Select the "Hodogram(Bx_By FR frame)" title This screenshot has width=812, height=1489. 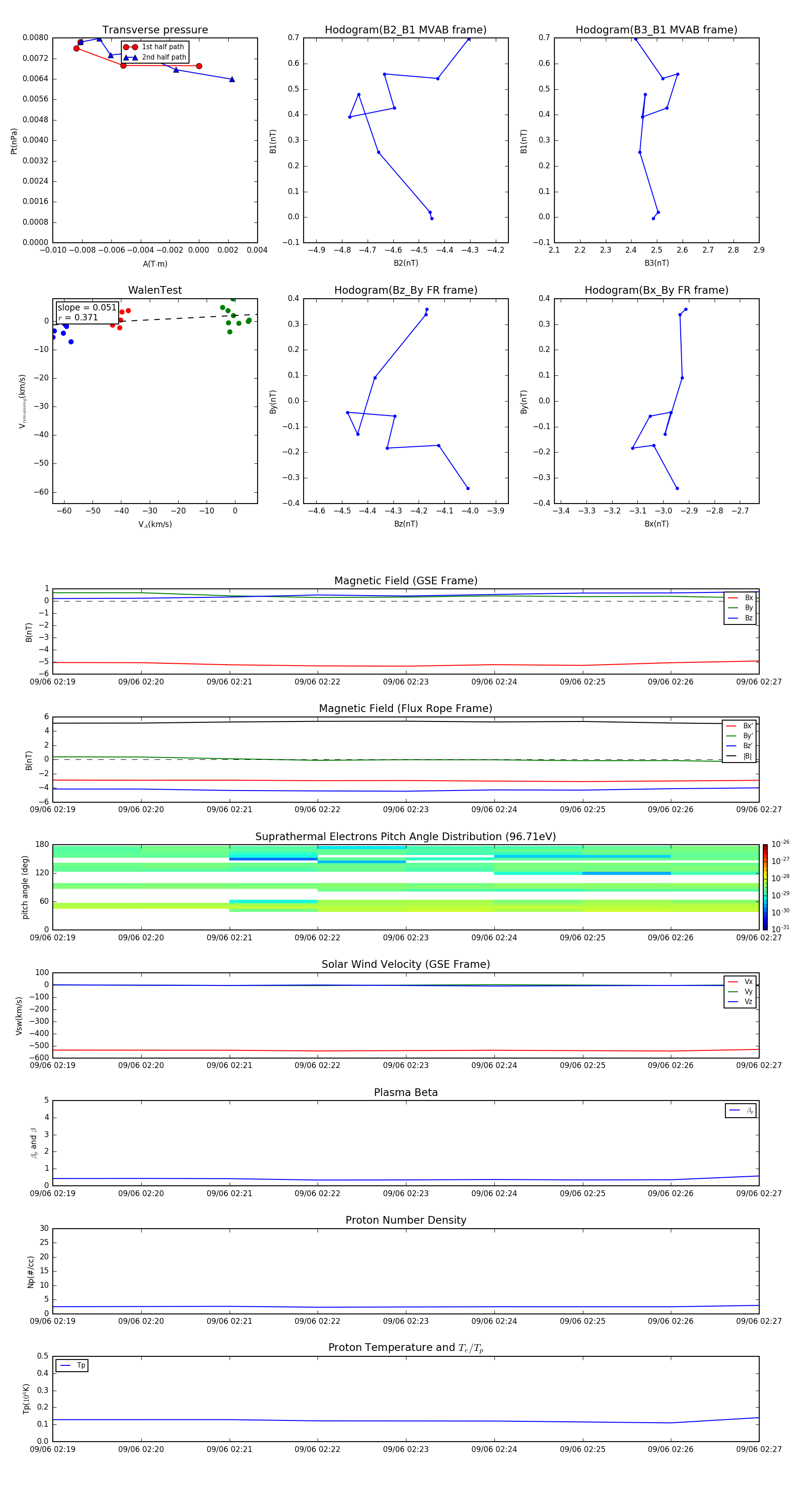(x=656, y=290)
